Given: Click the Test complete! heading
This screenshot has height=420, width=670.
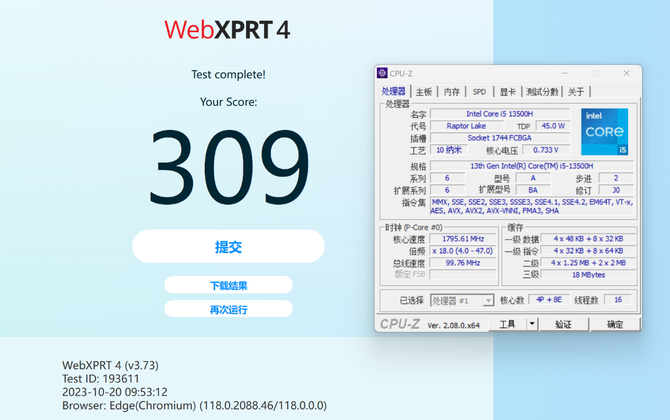Looking at the screenshot, I should [x=229, y=74].
